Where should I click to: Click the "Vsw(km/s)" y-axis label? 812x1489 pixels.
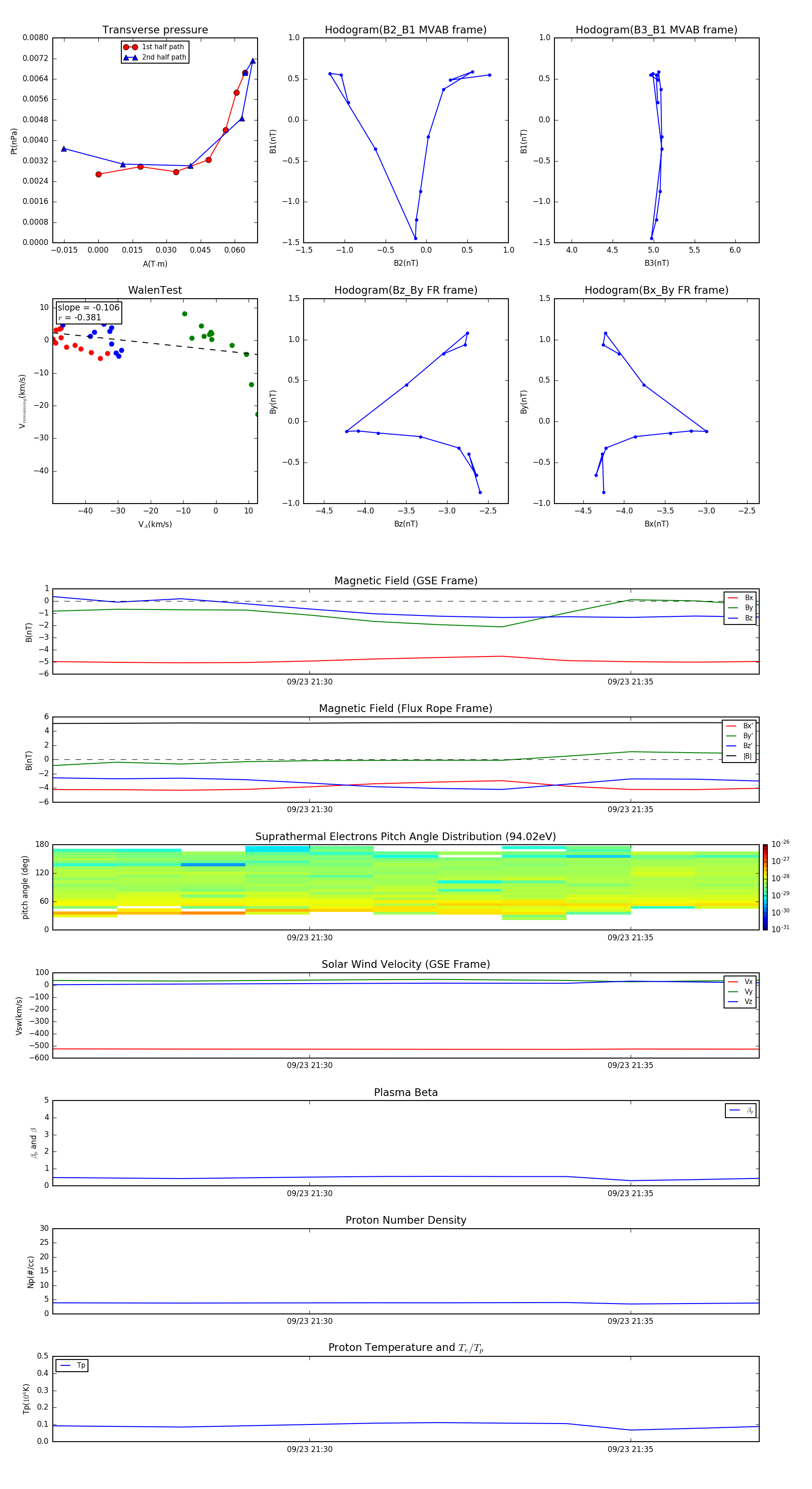[x=19, y=1016]
